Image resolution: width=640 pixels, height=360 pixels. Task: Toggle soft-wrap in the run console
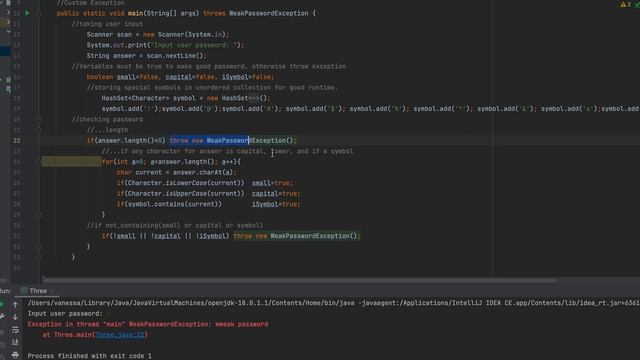pos(15,329)
